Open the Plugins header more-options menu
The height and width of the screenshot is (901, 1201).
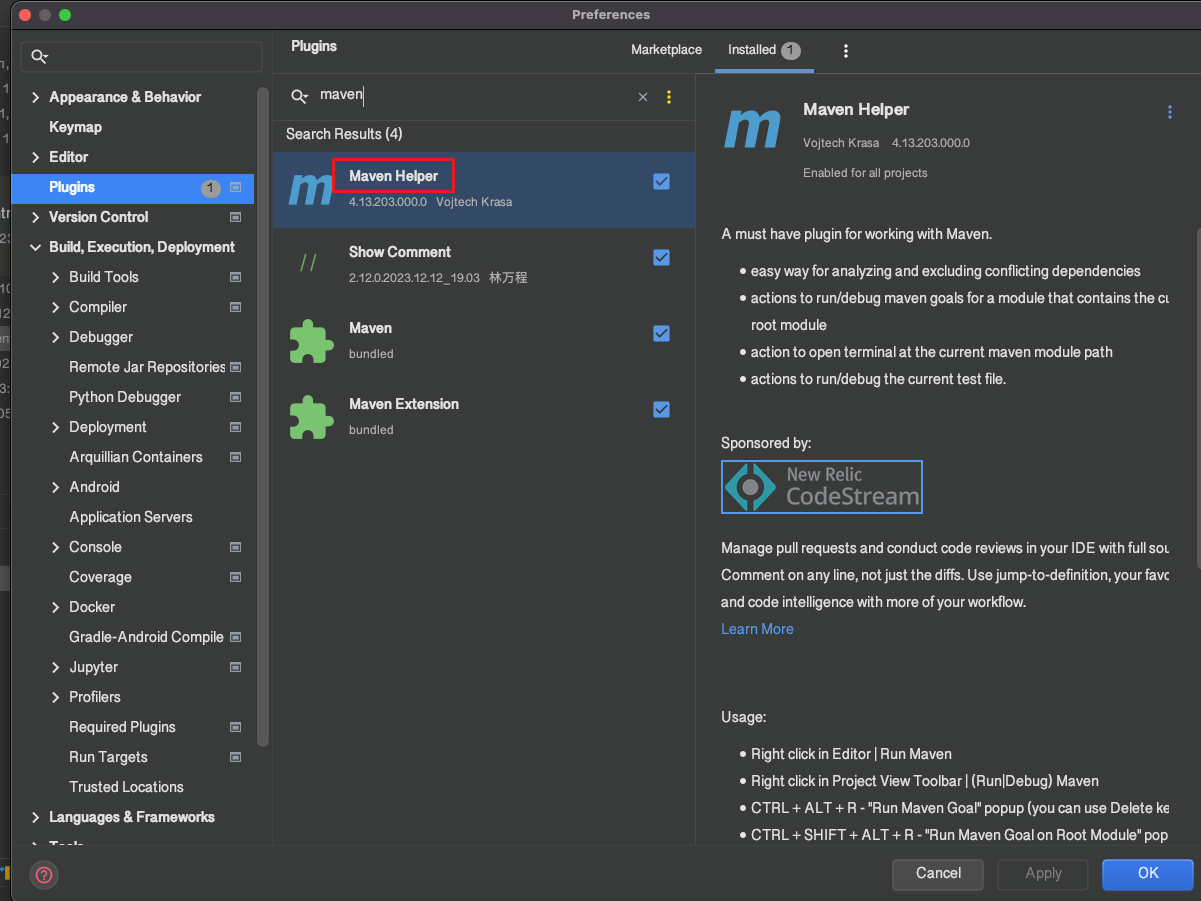tap(846, 51)
